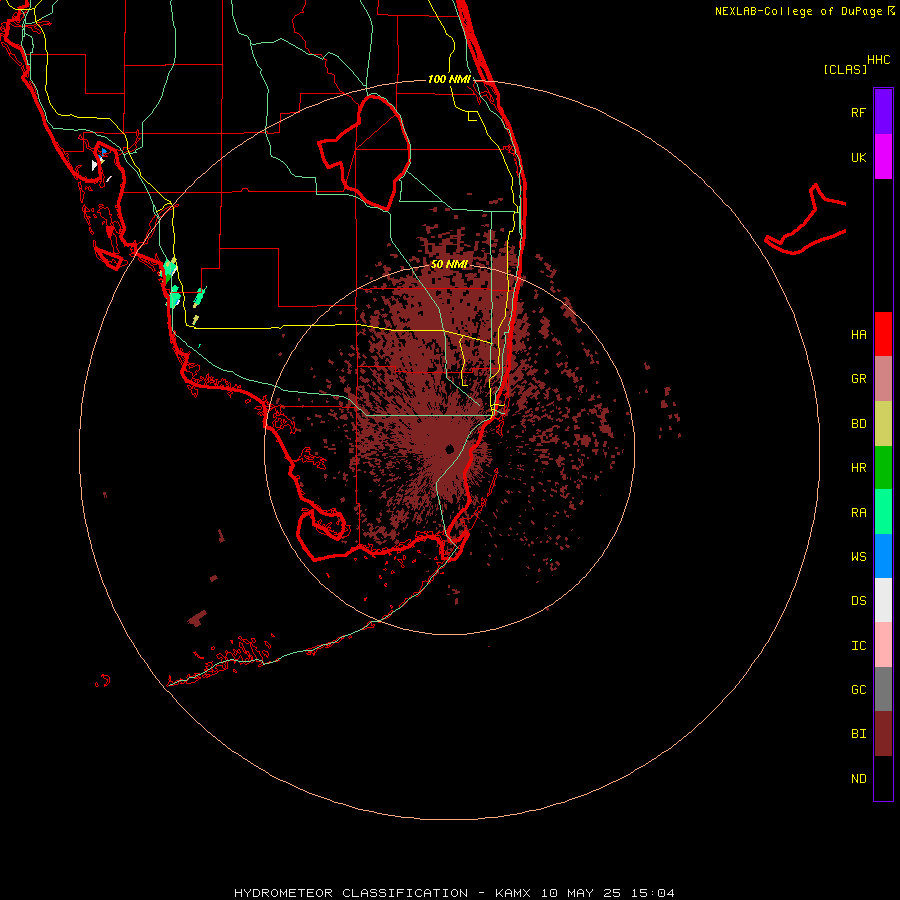
Task: Click the ND legend label
Action: click(x=859, y=779)
